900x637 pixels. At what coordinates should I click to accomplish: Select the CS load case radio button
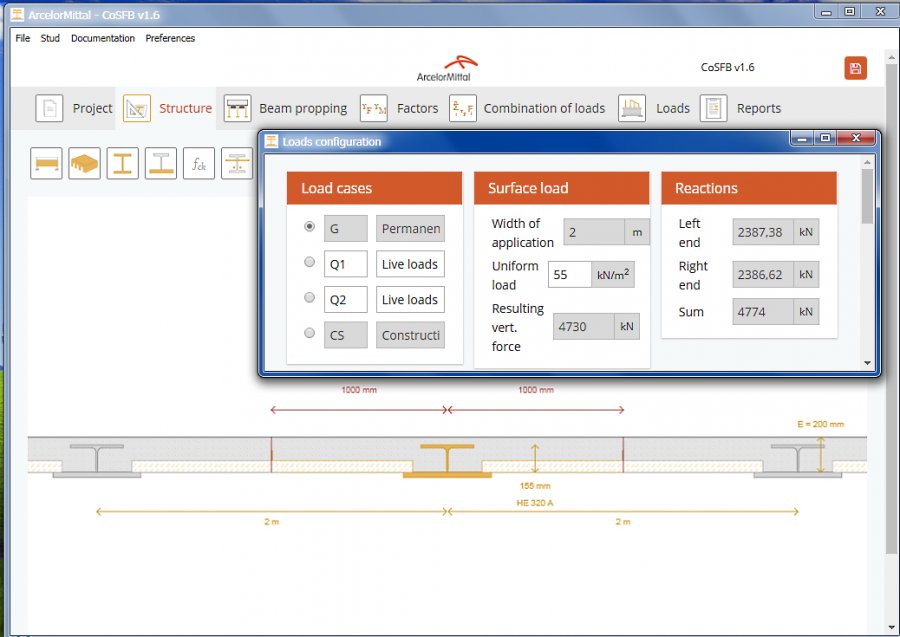click(x=309, y=333)
